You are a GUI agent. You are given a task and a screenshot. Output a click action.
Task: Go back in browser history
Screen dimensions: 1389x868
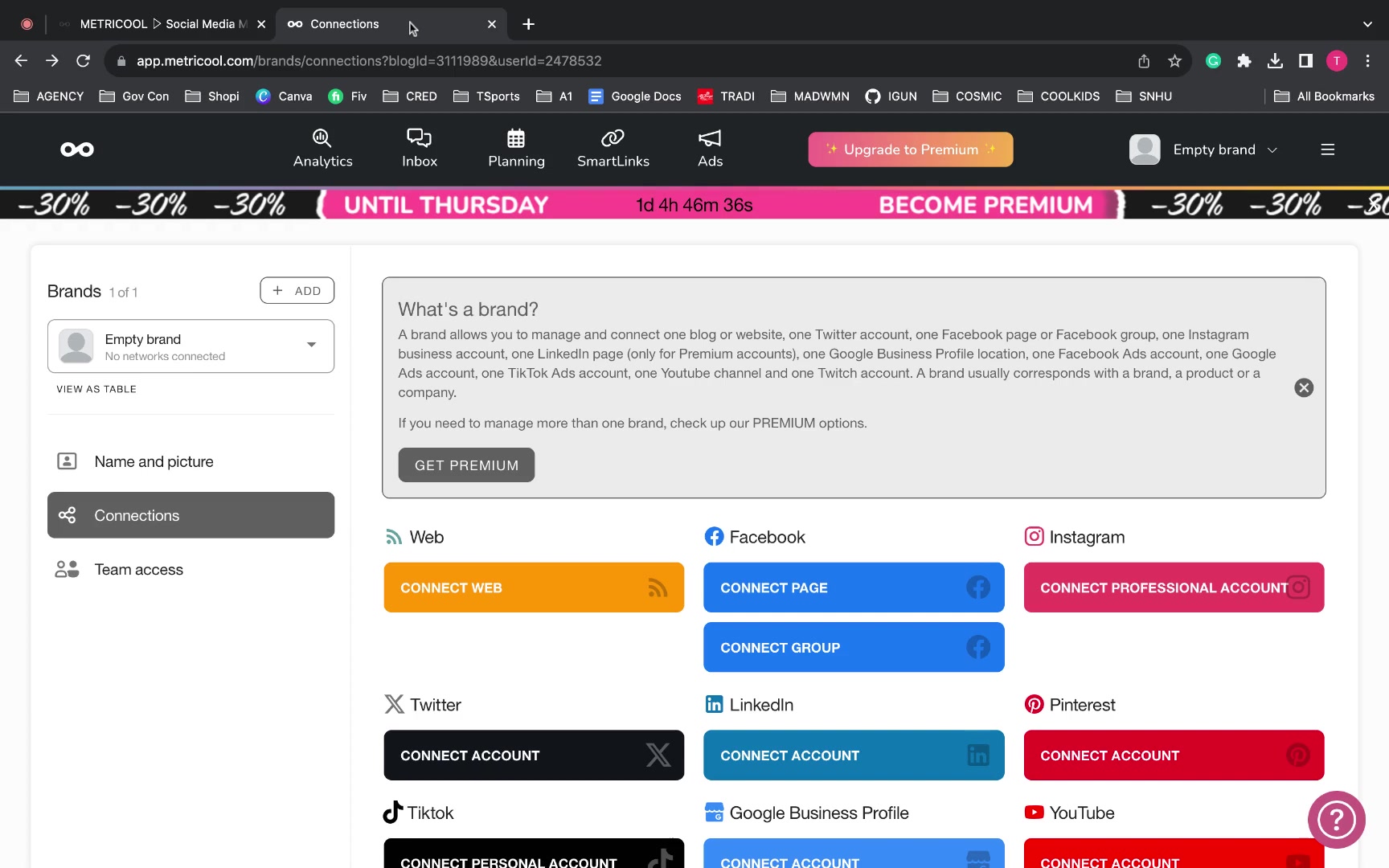[x=21, y=61]
